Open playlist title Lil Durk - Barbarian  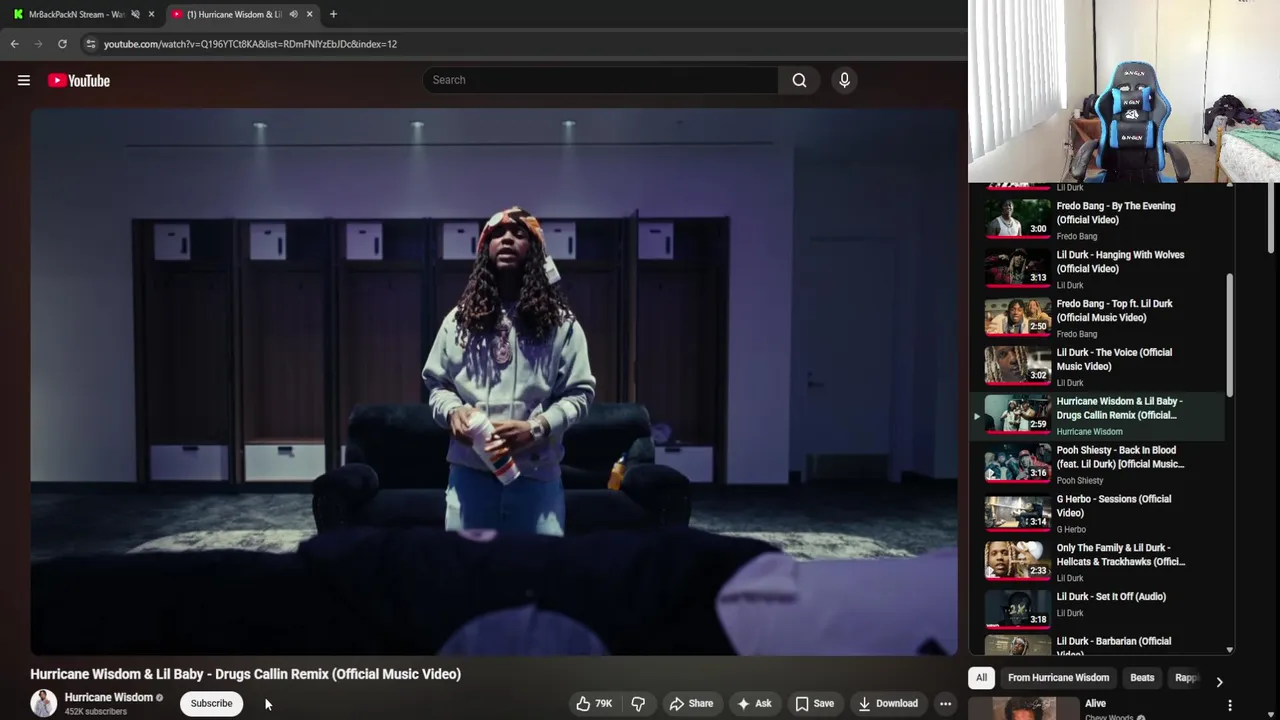[x=1114, y=645]
